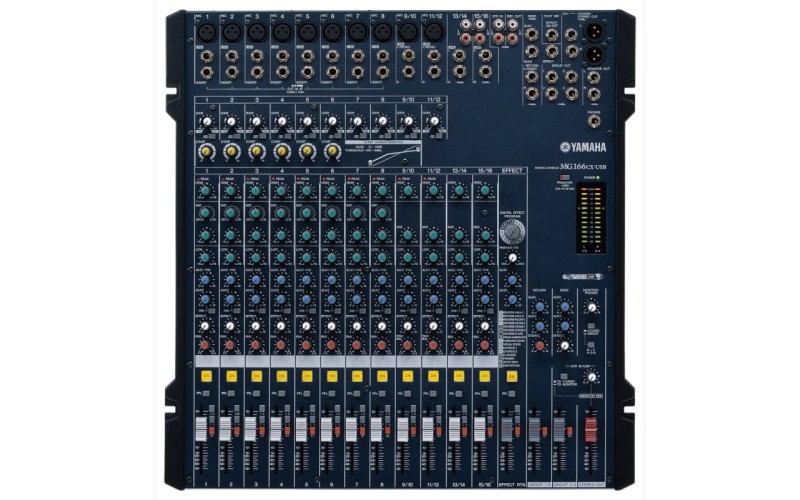Click the channel 1 GAIN knob
Image resolution: width=800 pixels, height=500 pixels.
[206, 121]
